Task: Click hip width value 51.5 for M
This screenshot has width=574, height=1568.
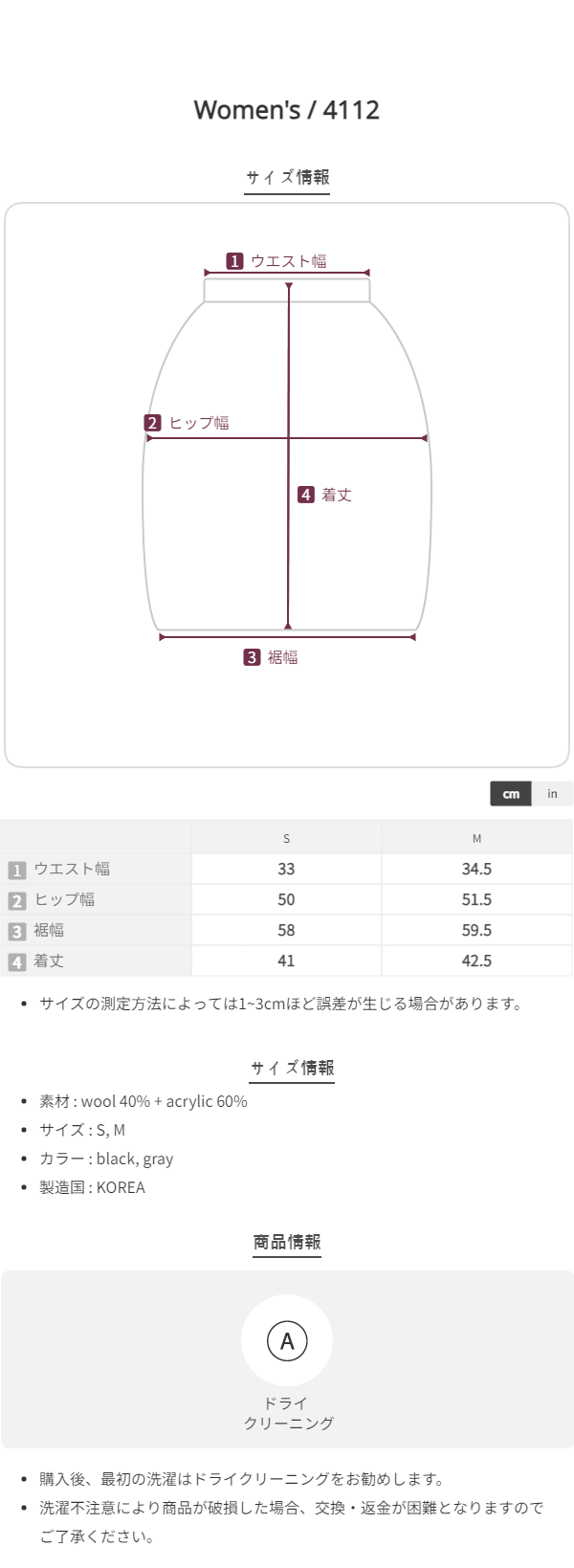Action: click(x=476, y=899)
